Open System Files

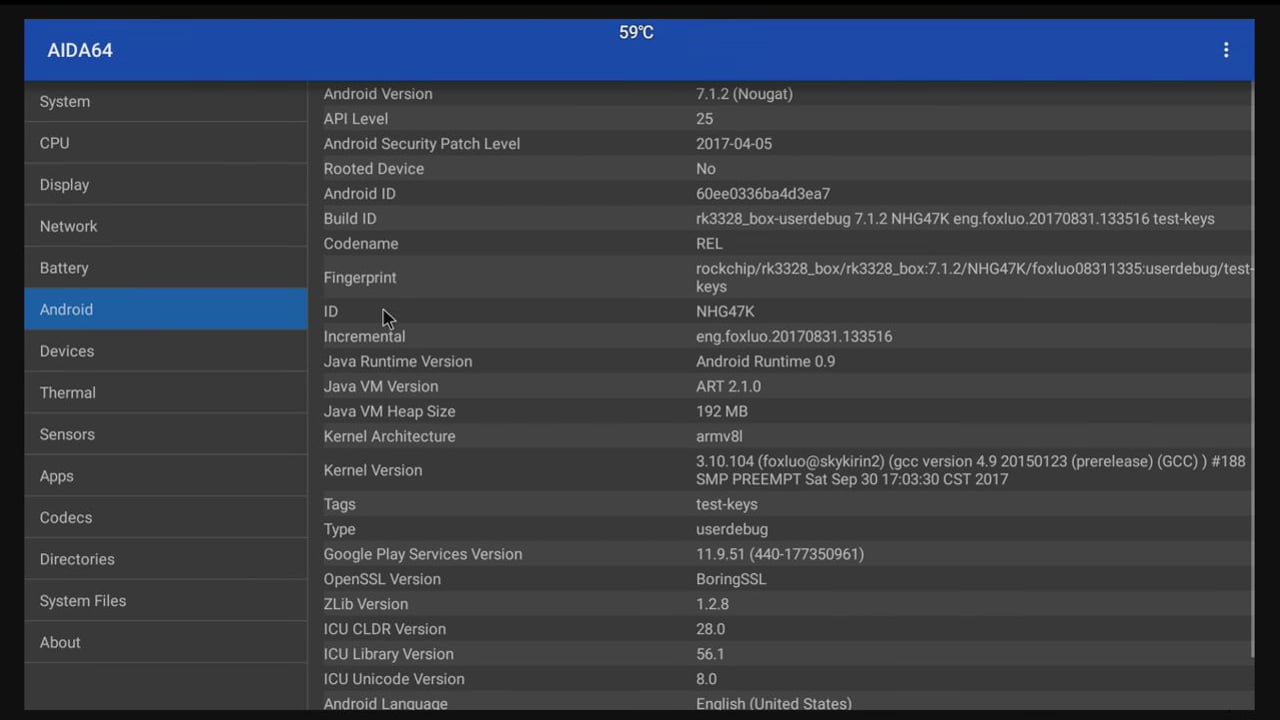click(82, 600)
